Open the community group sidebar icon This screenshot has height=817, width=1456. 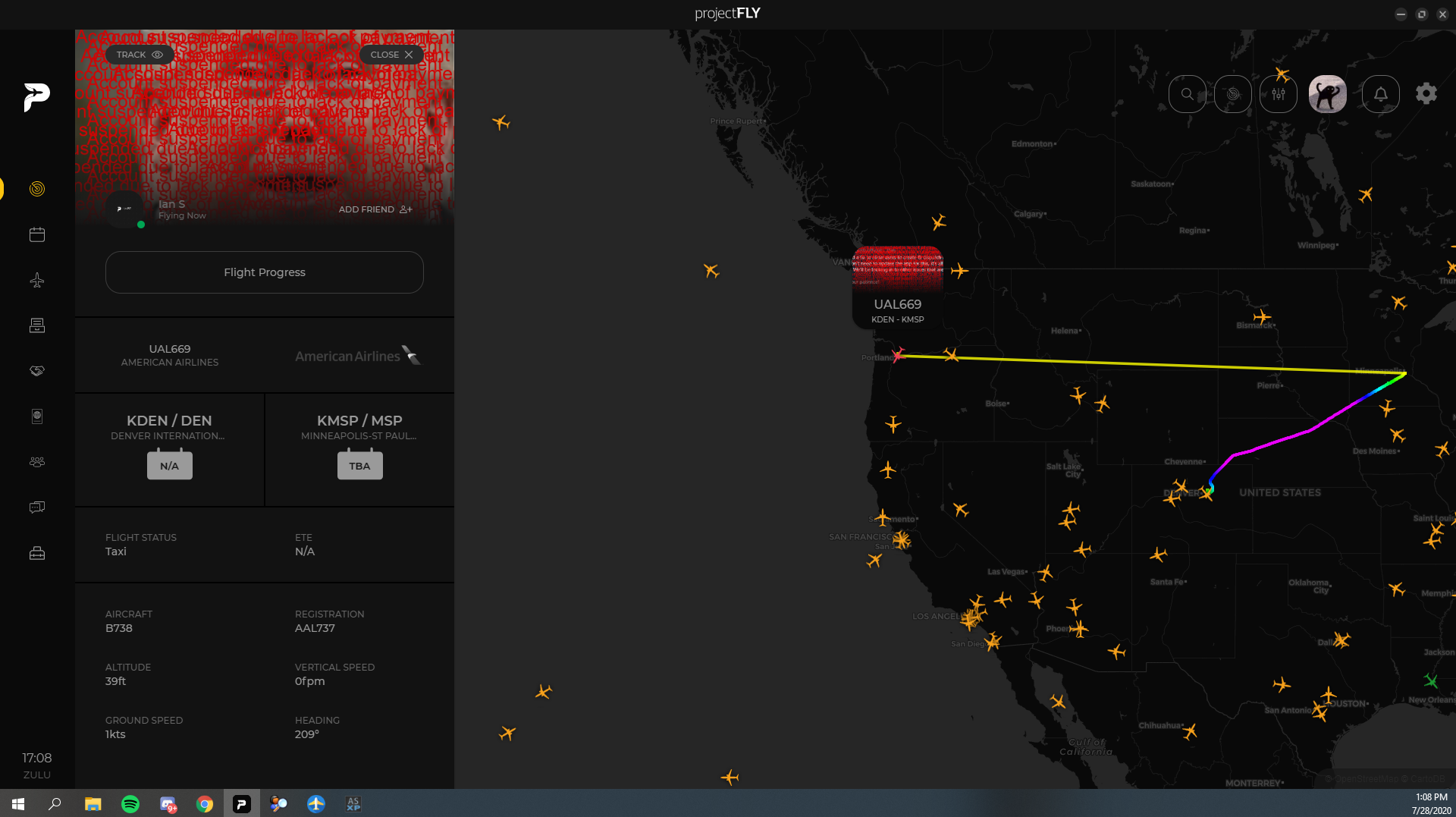coord(37,461)
